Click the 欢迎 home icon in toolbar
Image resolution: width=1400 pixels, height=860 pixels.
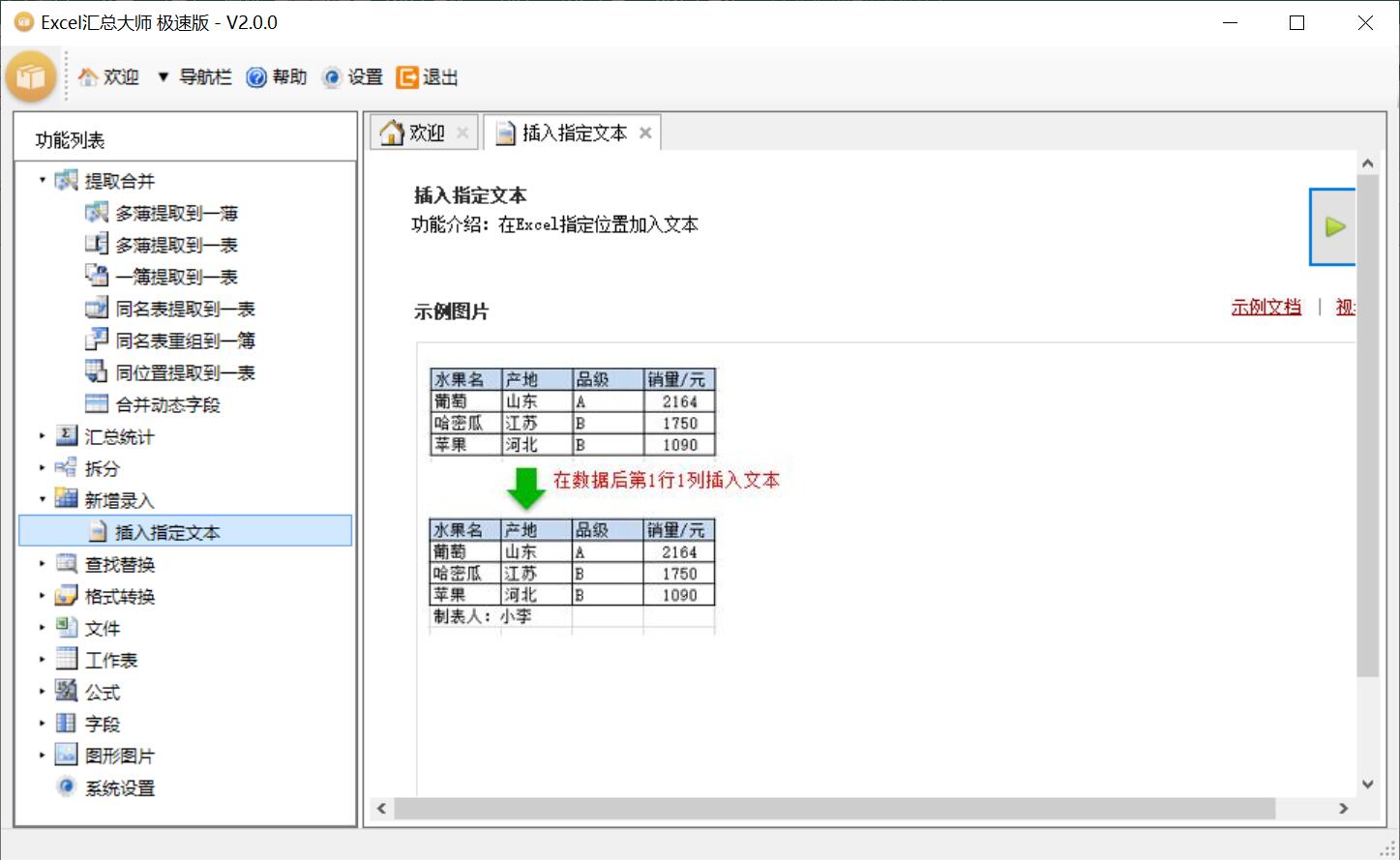coord(89,77)
